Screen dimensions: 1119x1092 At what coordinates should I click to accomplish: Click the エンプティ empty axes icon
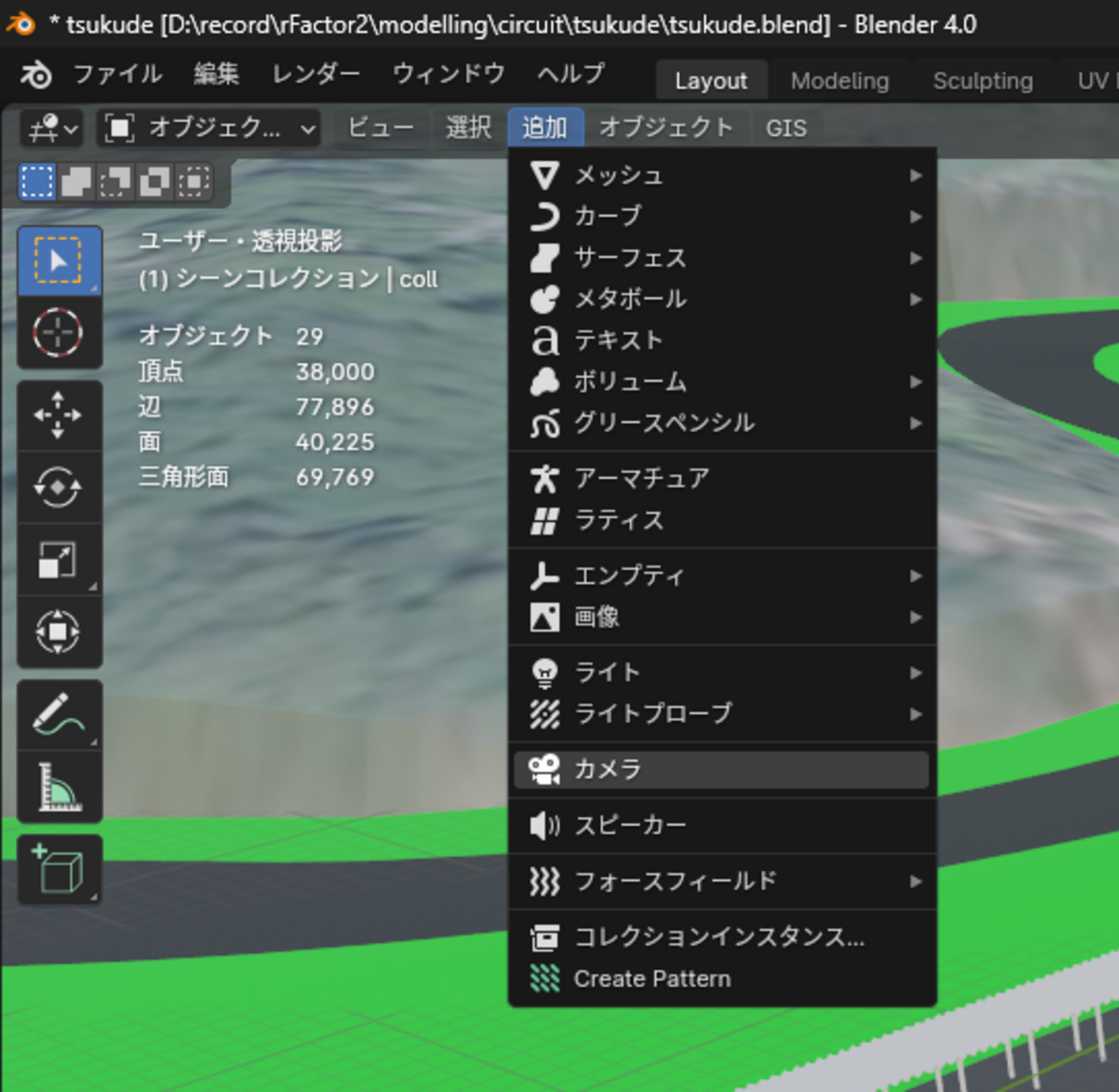tap(545, 576)
